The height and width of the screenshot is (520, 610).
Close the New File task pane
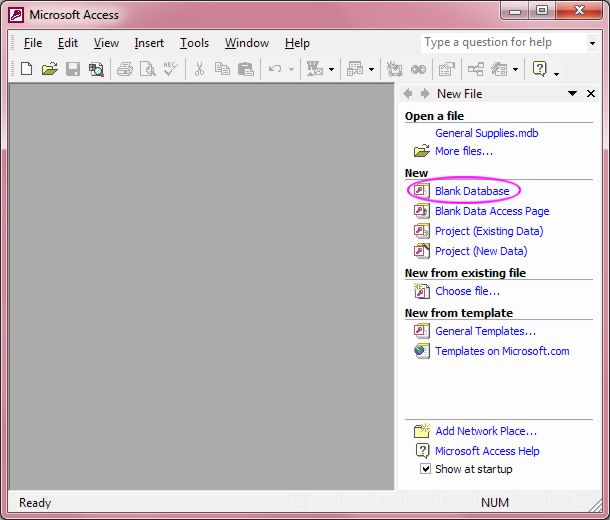pyautogui.click(x=591, y=93)
